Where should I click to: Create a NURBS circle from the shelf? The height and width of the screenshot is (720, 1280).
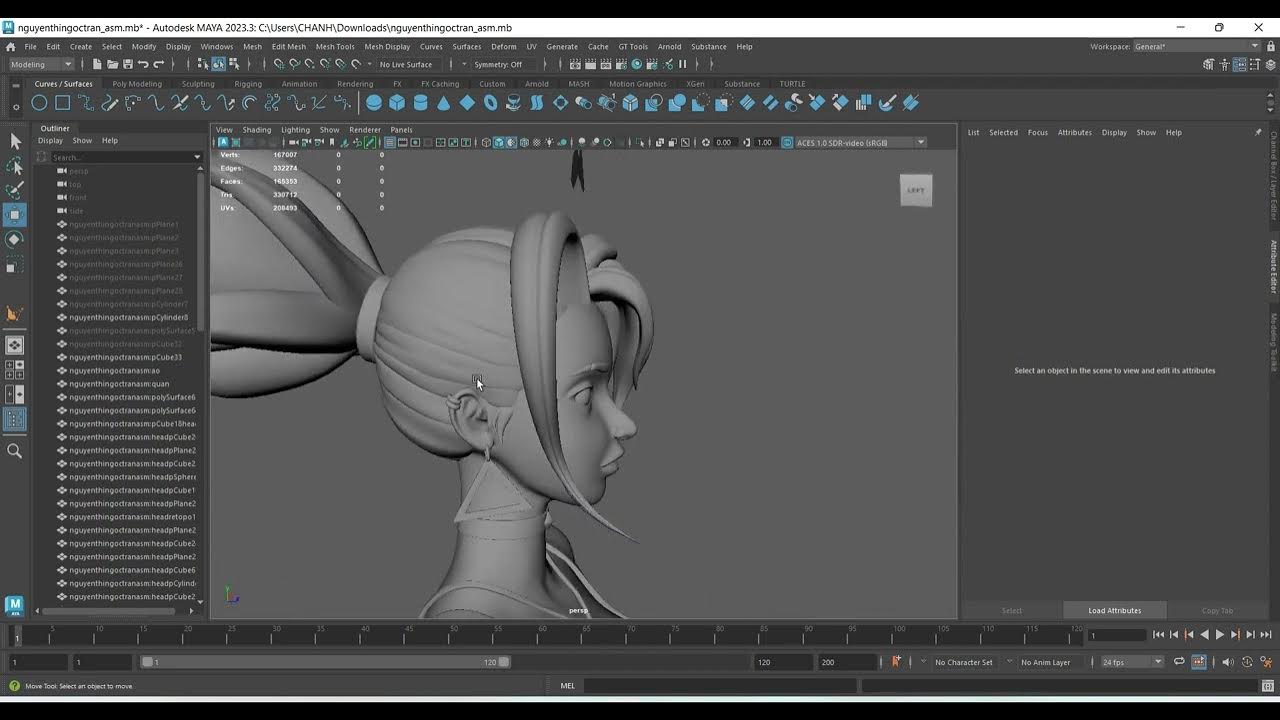39,103
